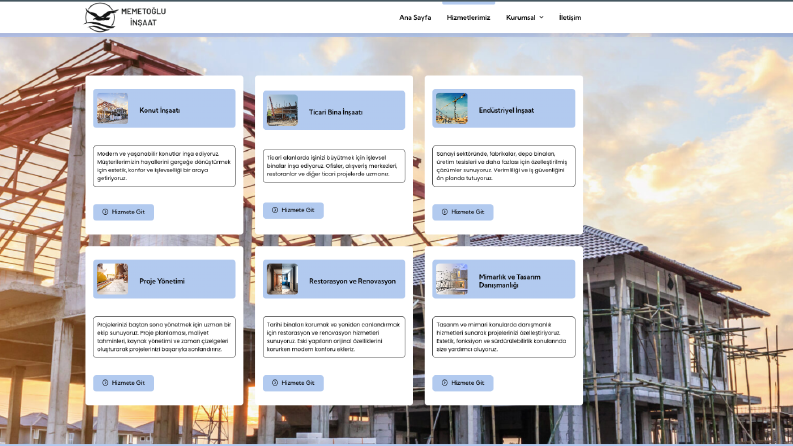Click the MEMETOĞLU İNŞAAT brand name text
This screenshot has width=793, height=446.
[x=144, y=17]
